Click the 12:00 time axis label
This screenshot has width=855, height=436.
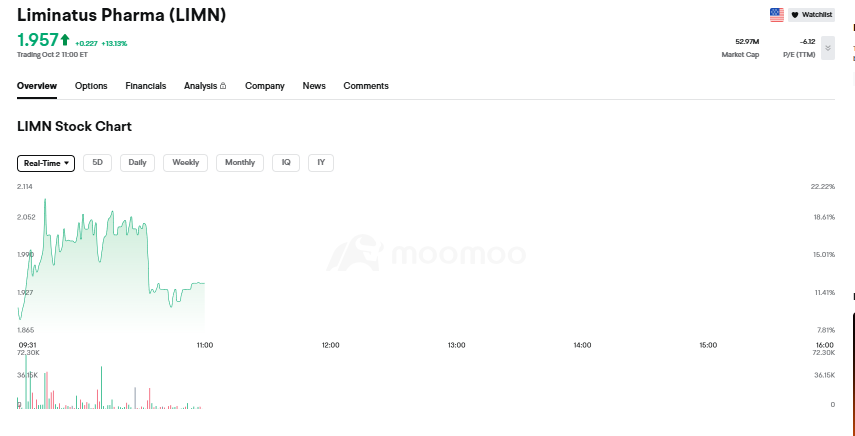(x=330, y=345)
